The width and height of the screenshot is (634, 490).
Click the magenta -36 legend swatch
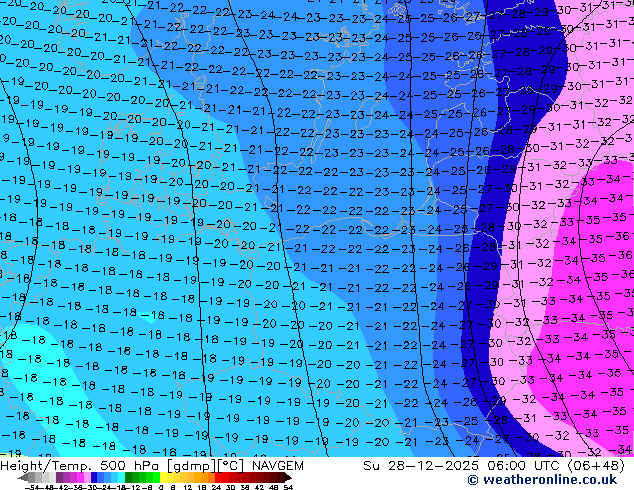pyautogui.click(x=80, y=478)
